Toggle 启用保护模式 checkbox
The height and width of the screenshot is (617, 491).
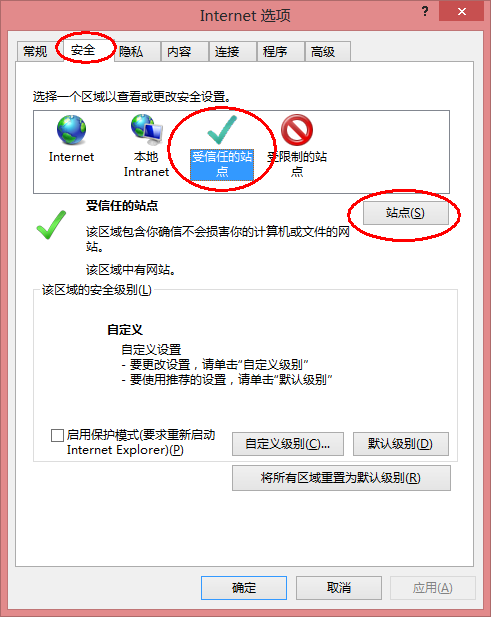tap(57, 435)
